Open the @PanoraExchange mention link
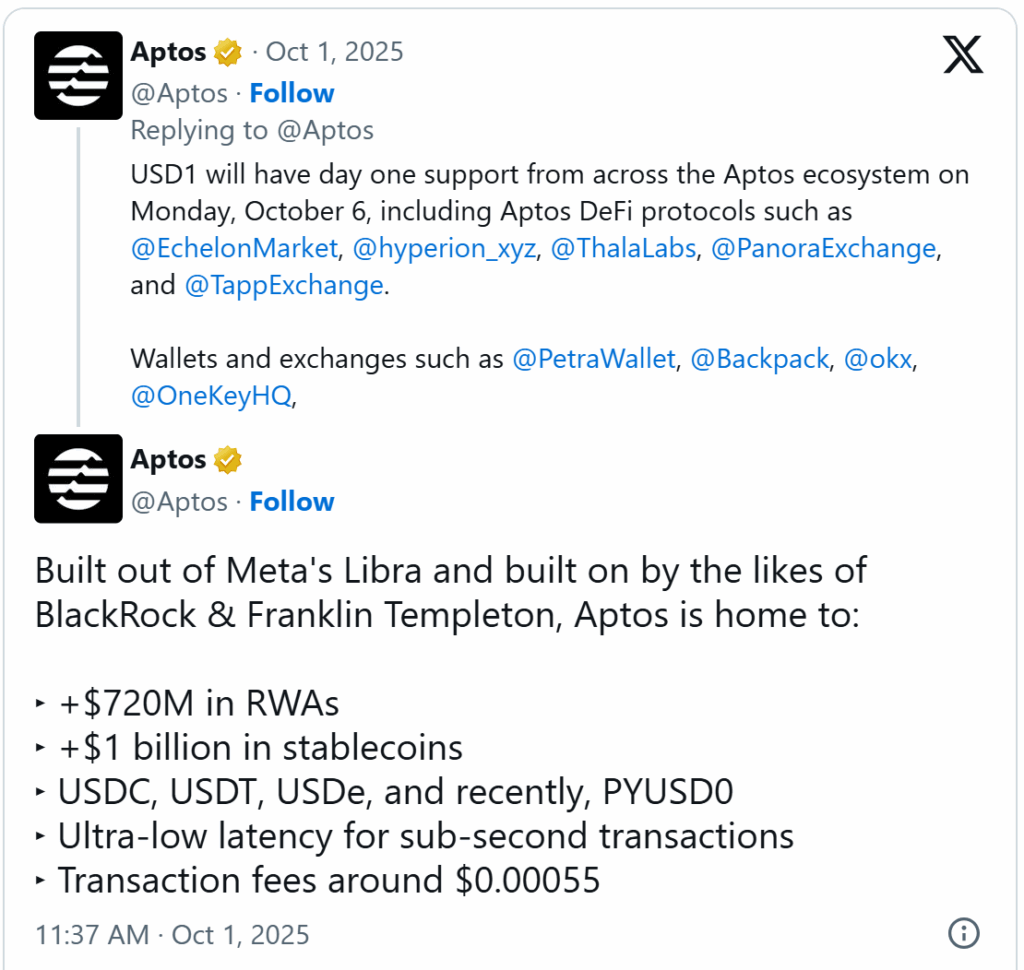Image resolution: width=1024 pixels, height=970 pixels. [x=823, y=248]
